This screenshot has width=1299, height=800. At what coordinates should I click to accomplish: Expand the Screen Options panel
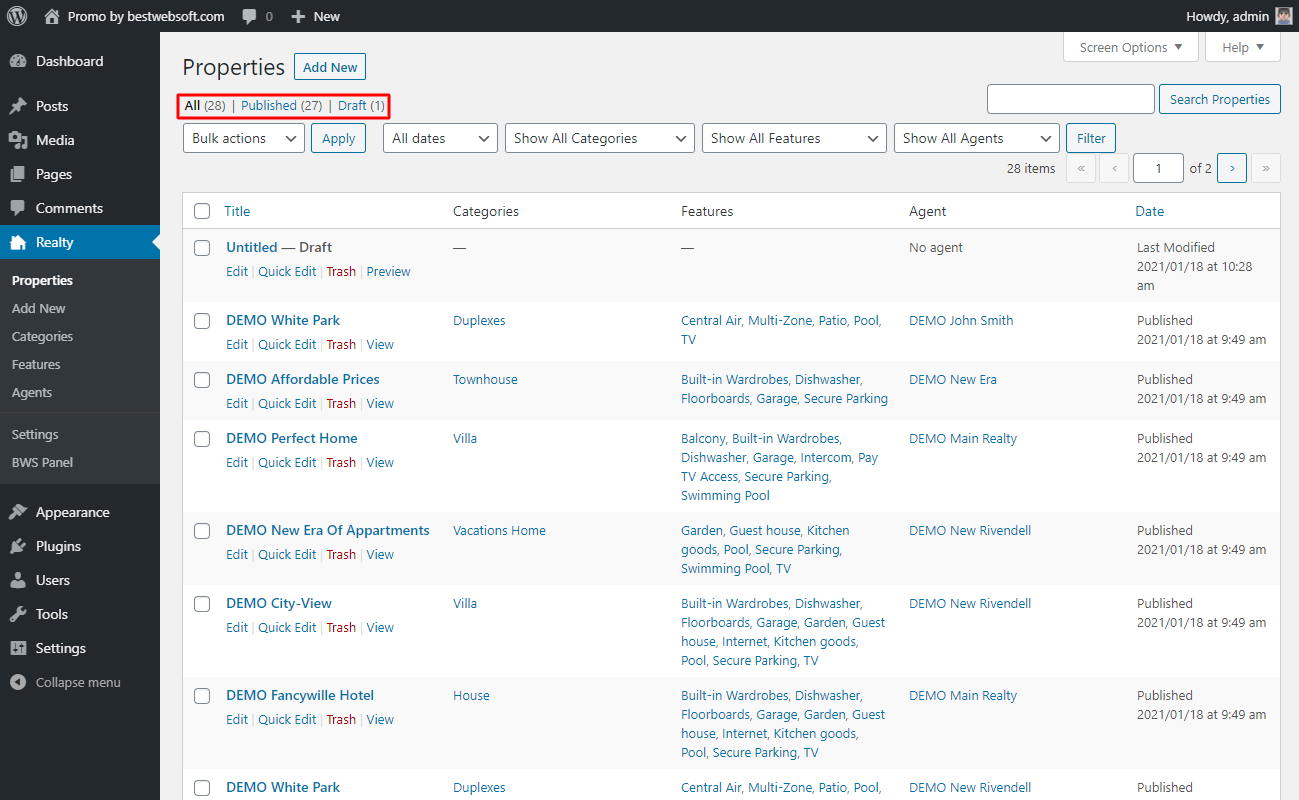click(x=1131, y=47)
